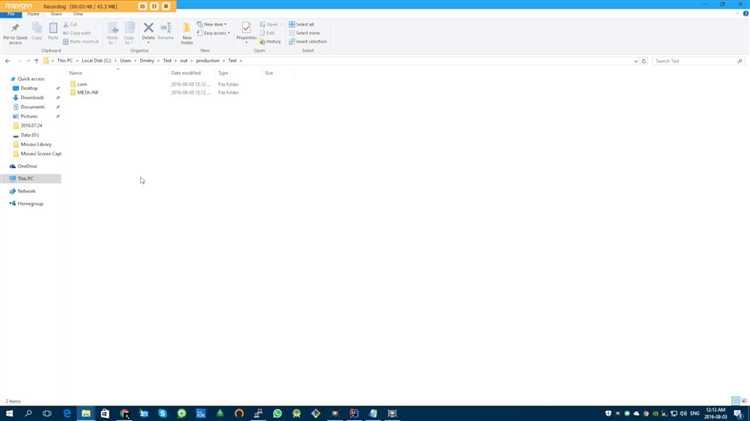Open the Windows Start menu
Screen dimensions: 750x421
(9, 413)
